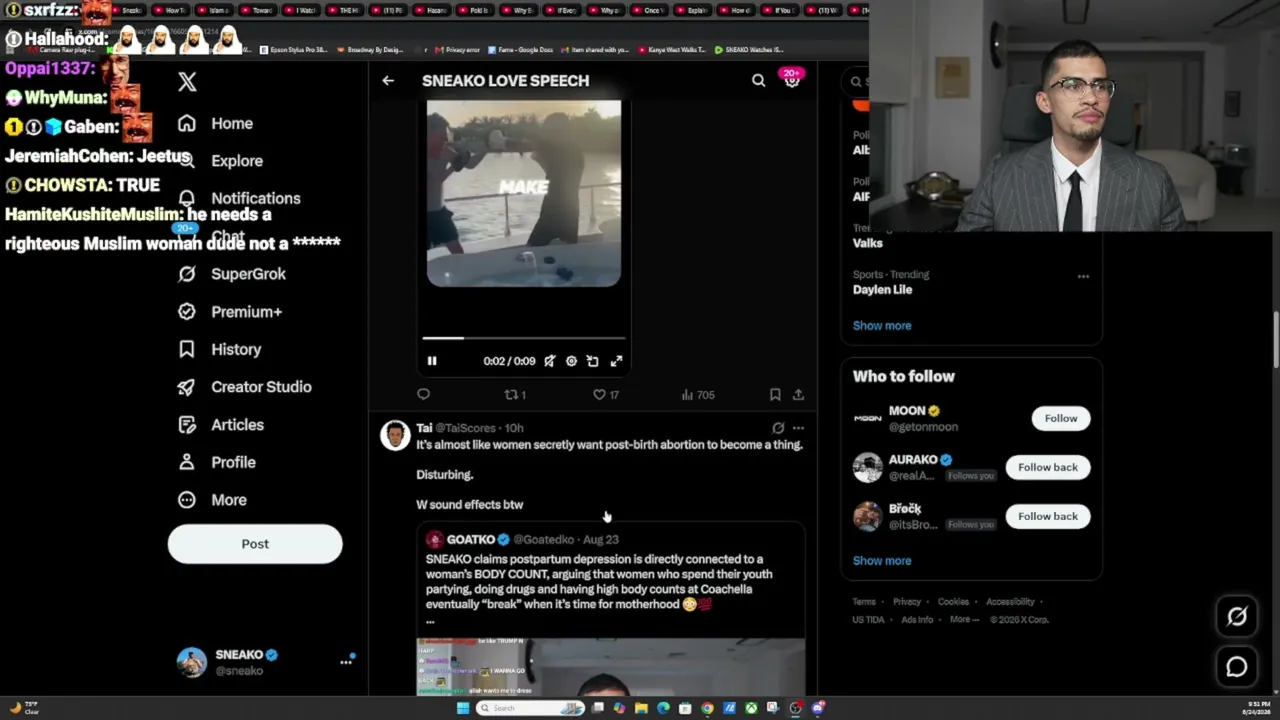
Task: Repost the video post with 1 repost
Action: [515, 395]
